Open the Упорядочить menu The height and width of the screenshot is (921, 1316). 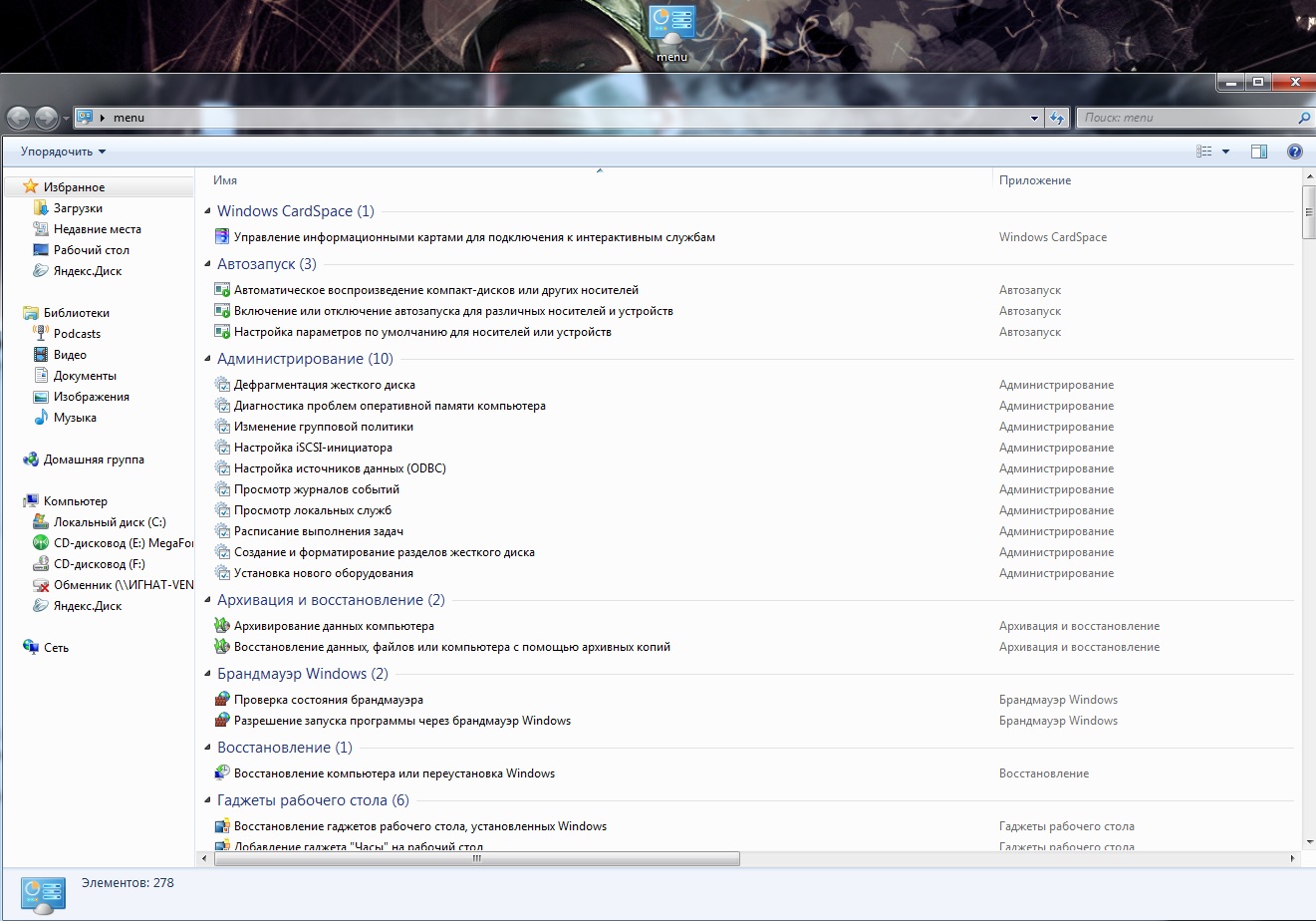point(63,152)
